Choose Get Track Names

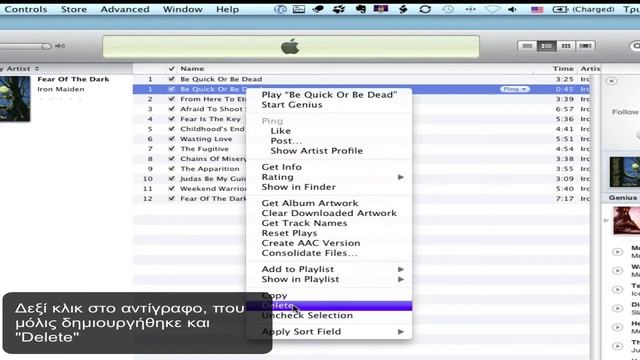pos(329,223)
